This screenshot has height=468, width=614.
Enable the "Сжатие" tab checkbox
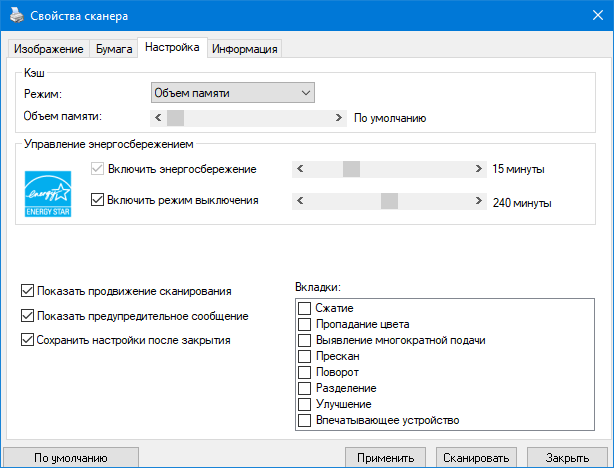tap(304, 309)
